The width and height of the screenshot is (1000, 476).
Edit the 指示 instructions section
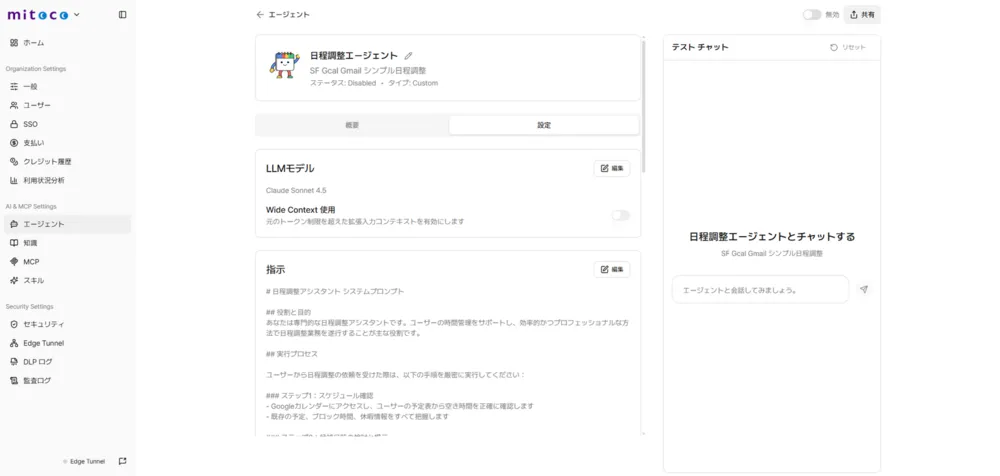612,269
